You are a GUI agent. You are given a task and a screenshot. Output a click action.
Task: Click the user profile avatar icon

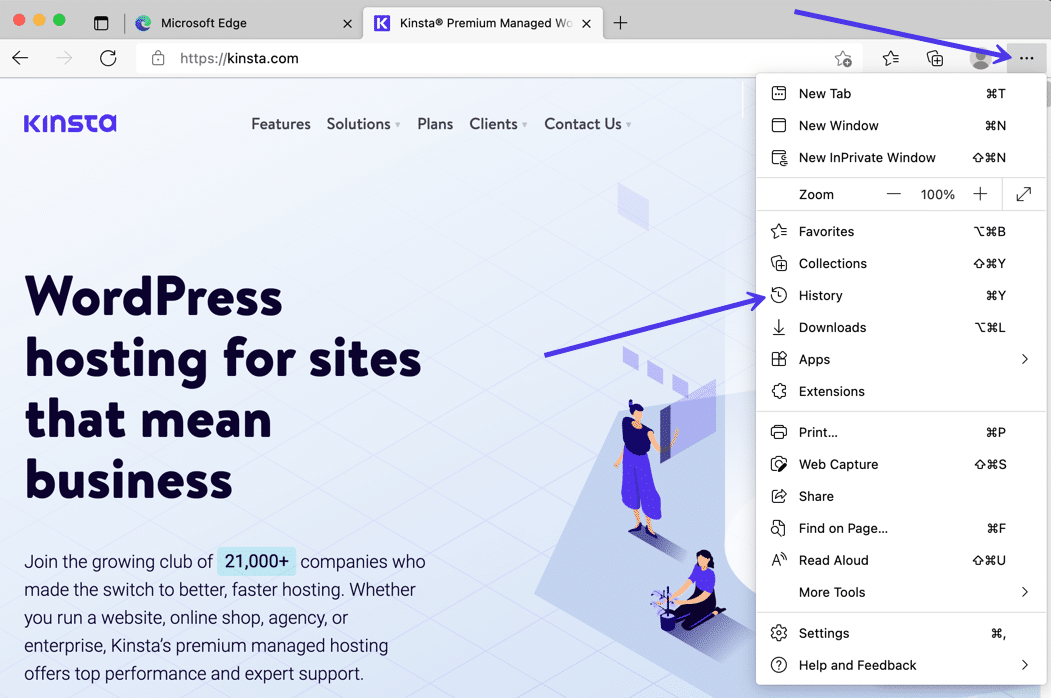click(980, 59)
